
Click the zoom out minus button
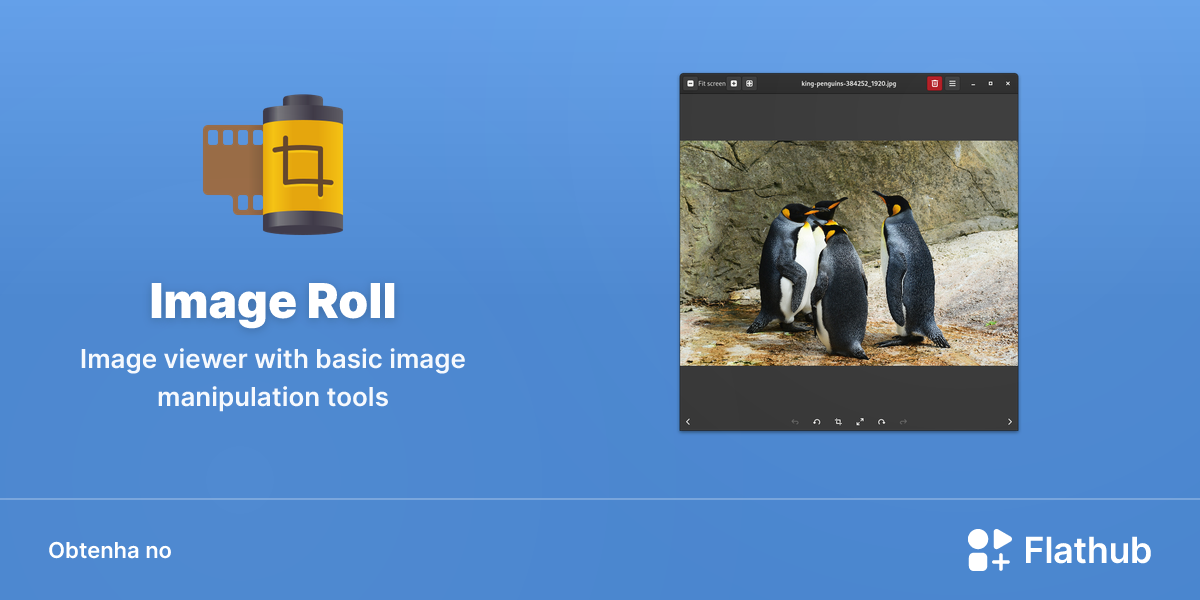(690, 84)
